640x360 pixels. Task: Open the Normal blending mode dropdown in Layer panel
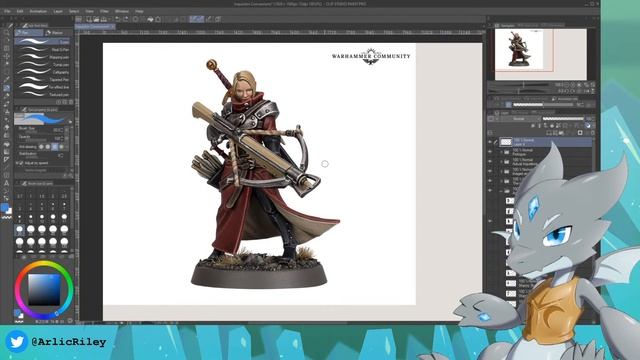pos(518,119)
